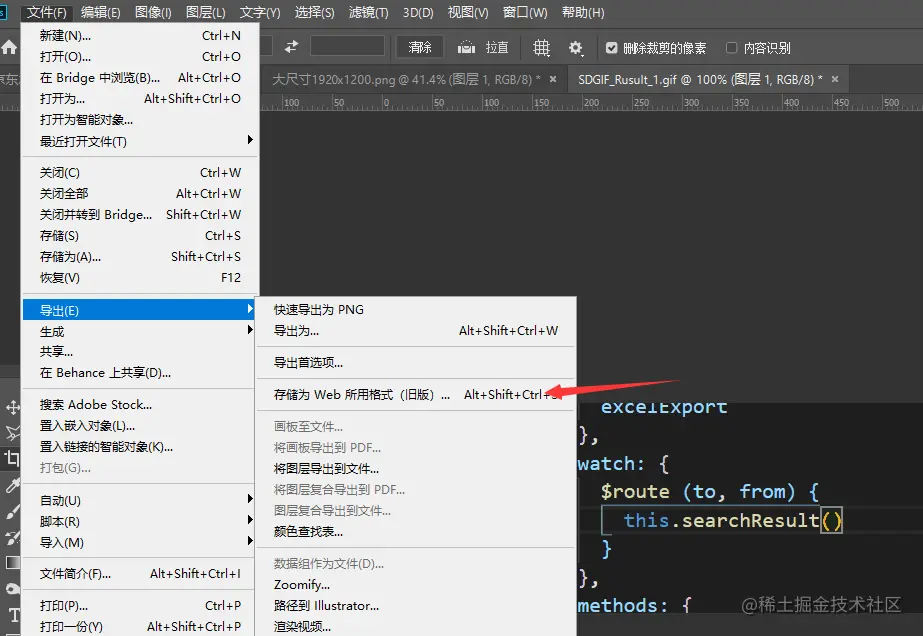Expand 最近打开文件(T) submenu
This screenshot has width=923, height=636.
click(140, 141)
